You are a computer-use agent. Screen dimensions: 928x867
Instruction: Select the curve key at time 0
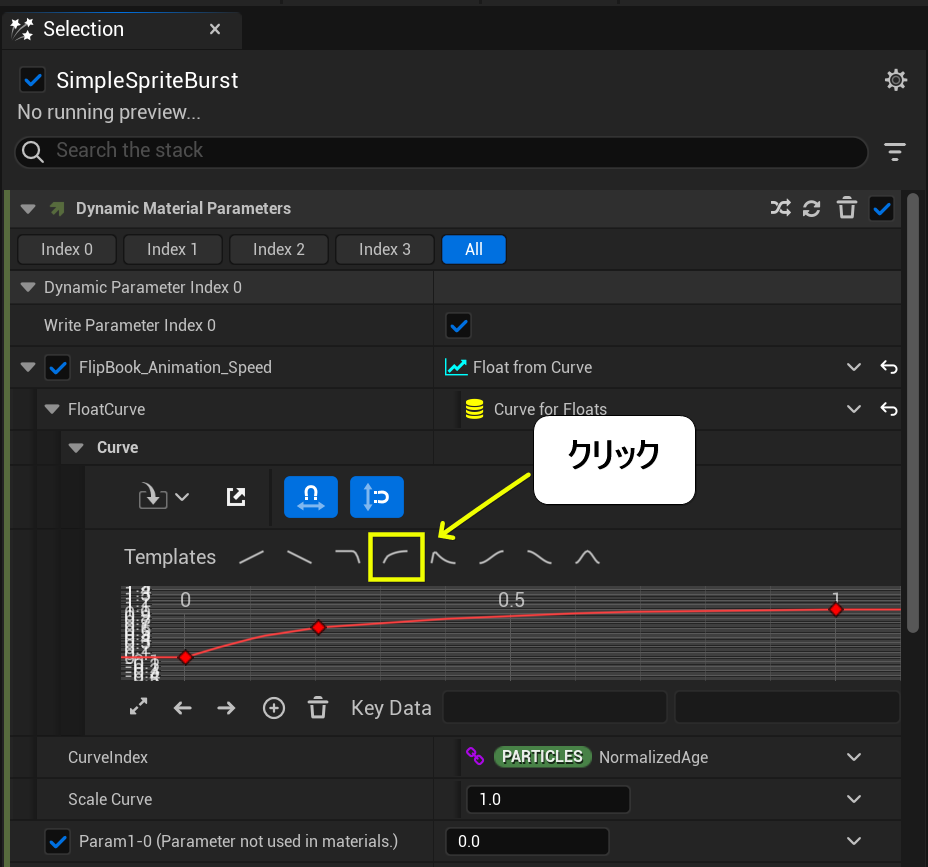click(x=185, y=657)
